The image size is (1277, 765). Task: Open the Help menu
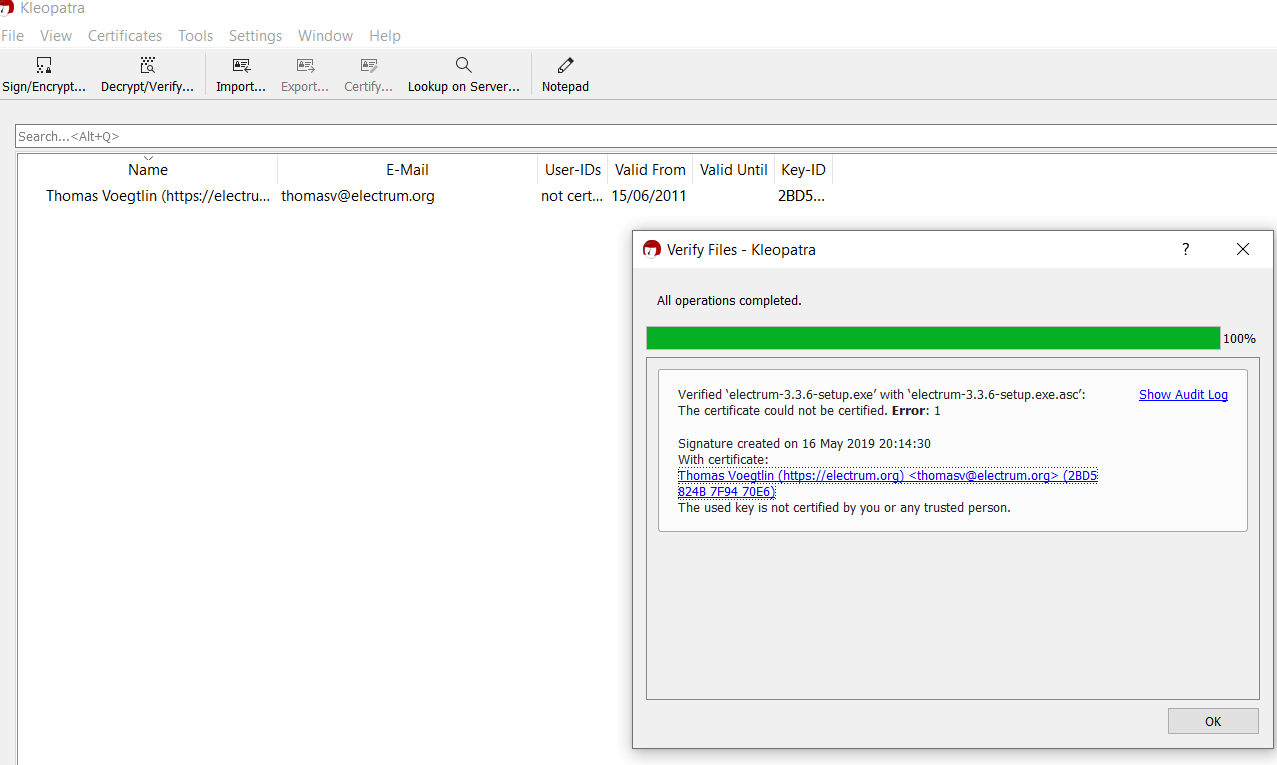click(x=385, y=35)
